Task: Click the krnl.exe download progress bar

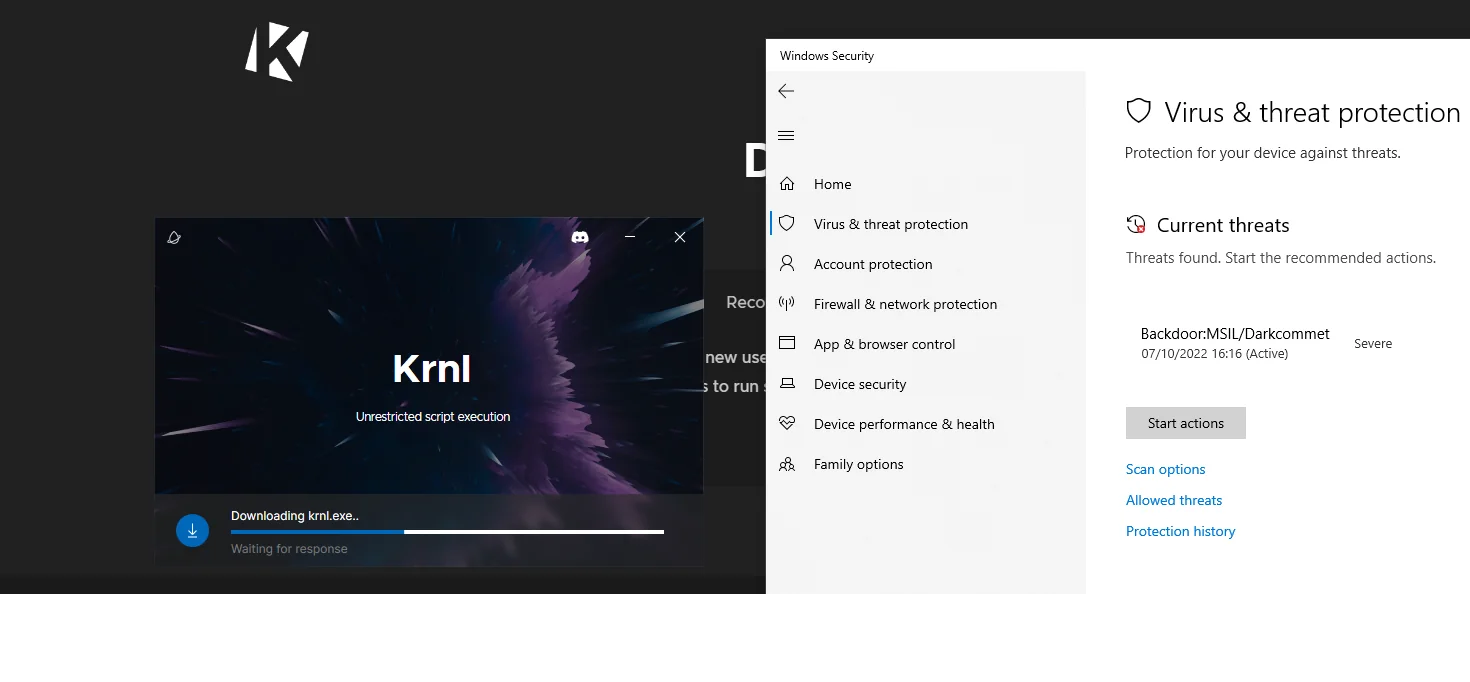Action: [447, 532]
